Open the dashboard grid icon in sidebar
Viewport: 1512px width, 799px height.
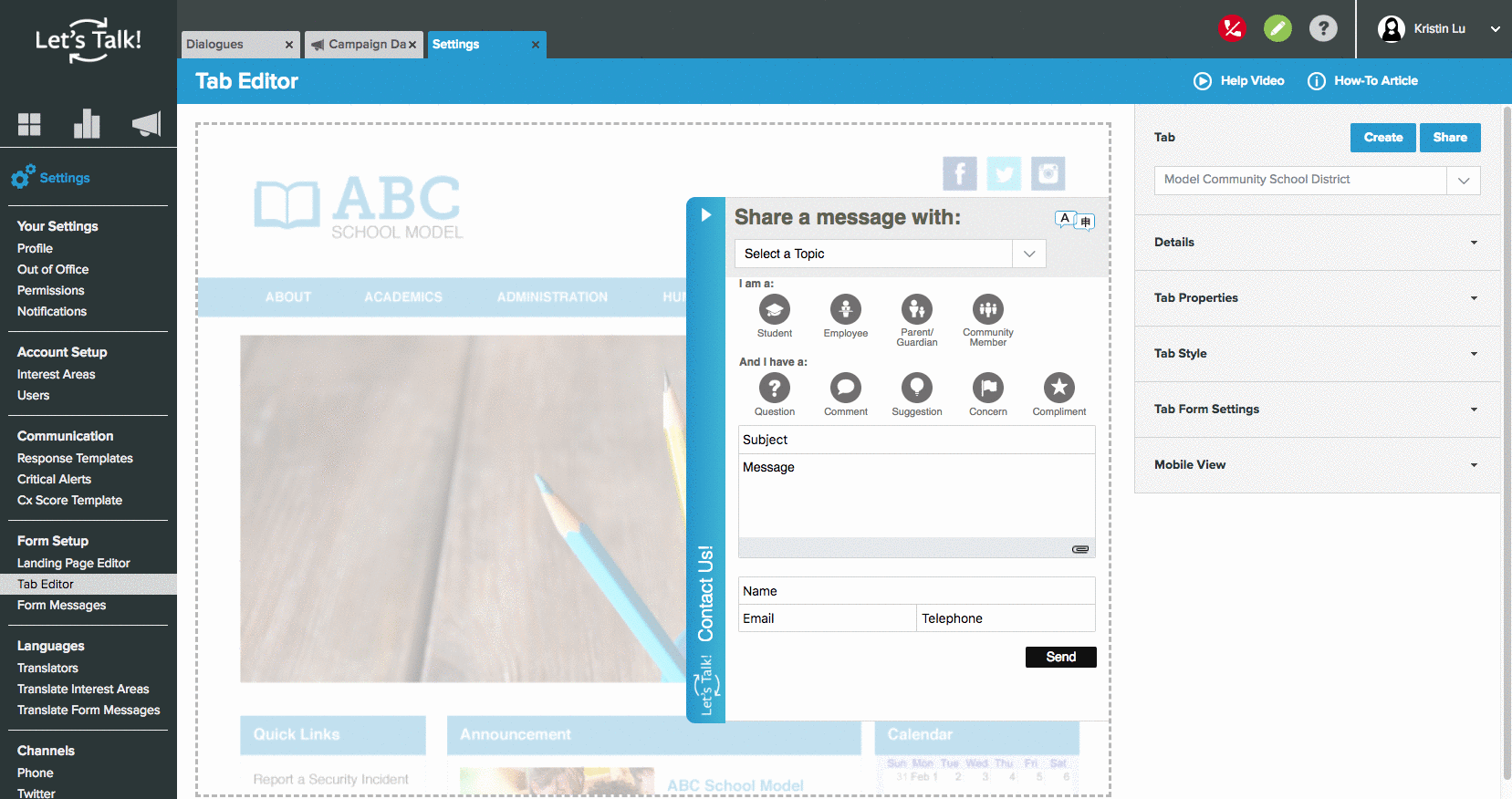click(x=29, y=124)
